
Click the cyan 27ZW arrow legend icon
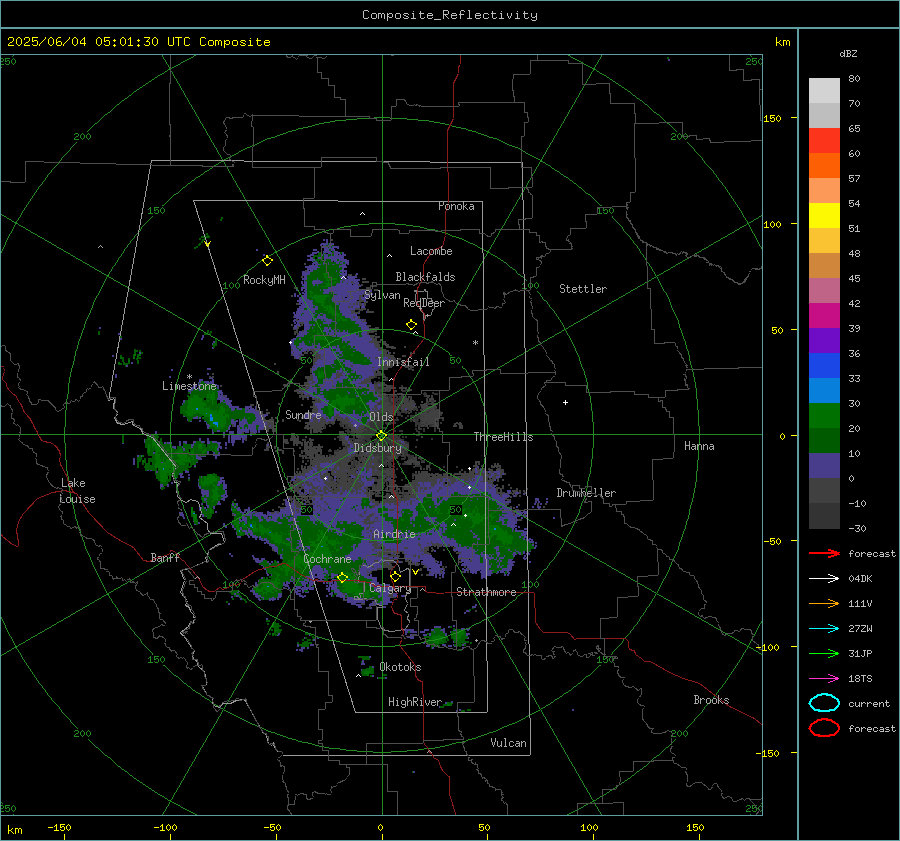point(824,629)
